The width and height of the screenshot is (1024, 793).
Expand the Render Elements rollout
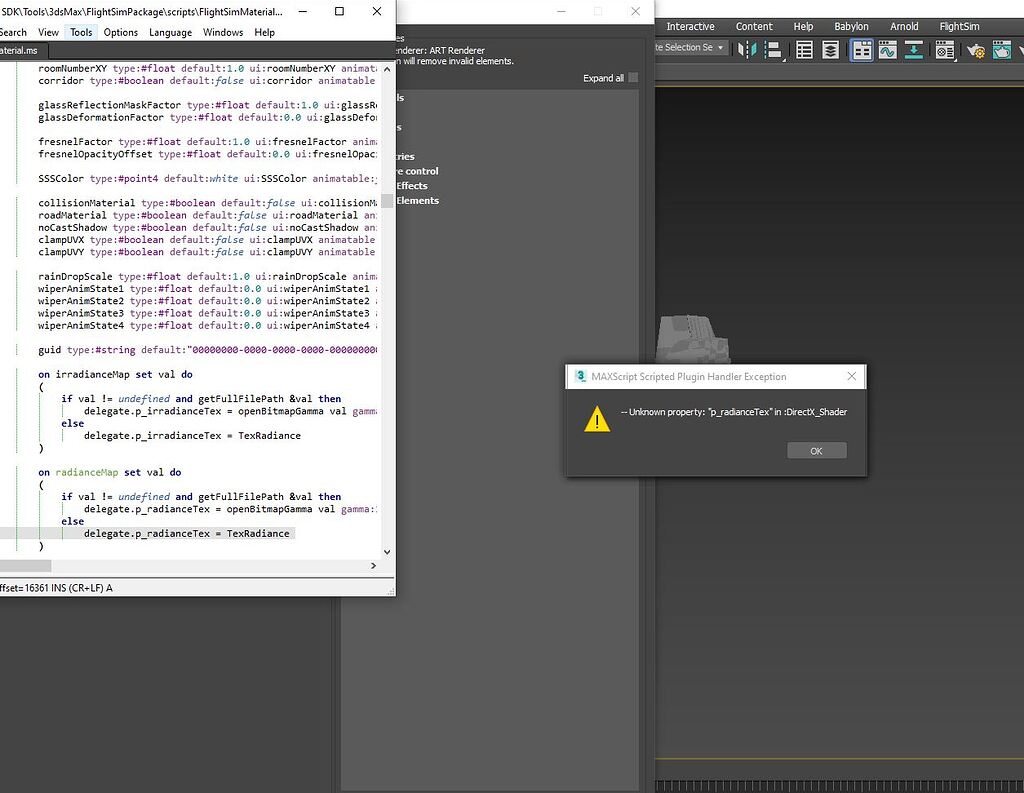click(x=415, y=200)
